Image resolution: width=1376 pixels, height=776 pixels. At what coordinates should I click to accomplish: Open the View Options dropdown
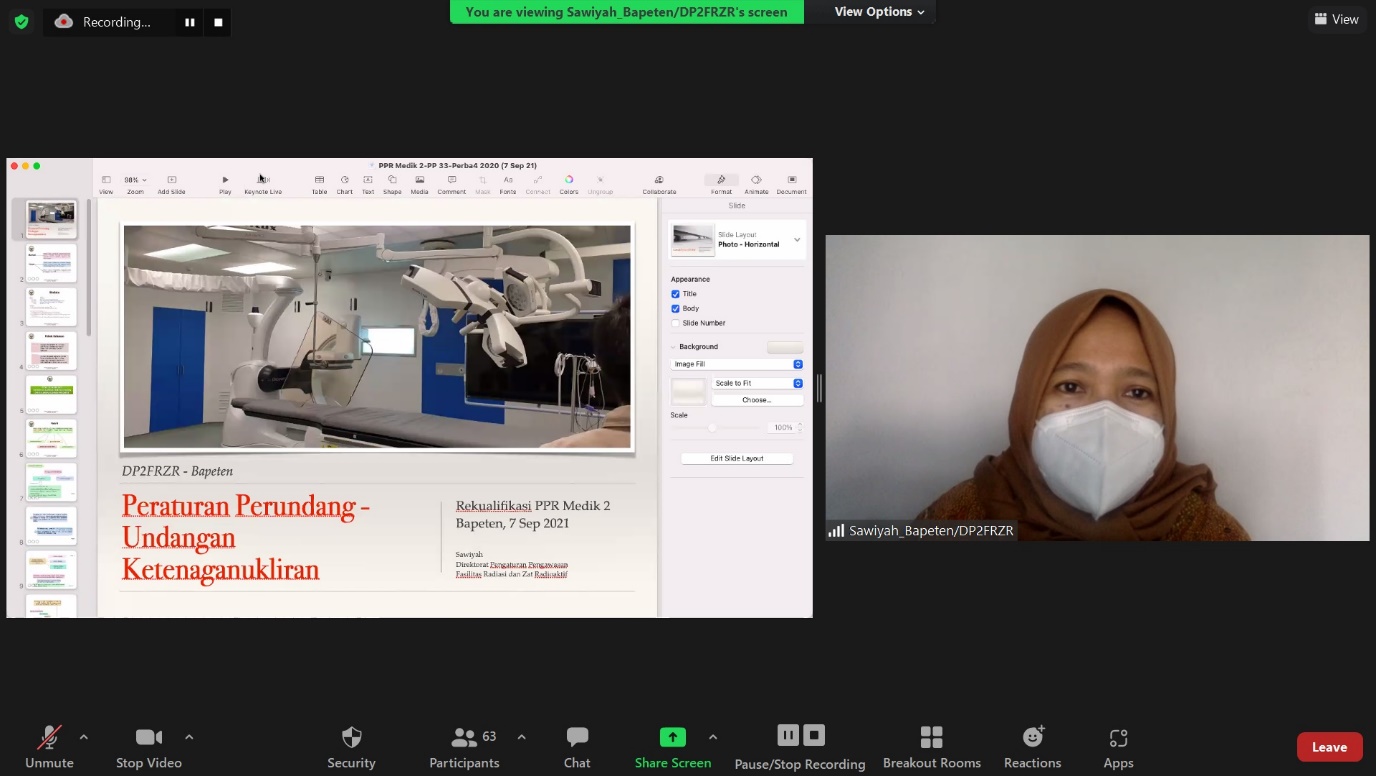(879, 12)
